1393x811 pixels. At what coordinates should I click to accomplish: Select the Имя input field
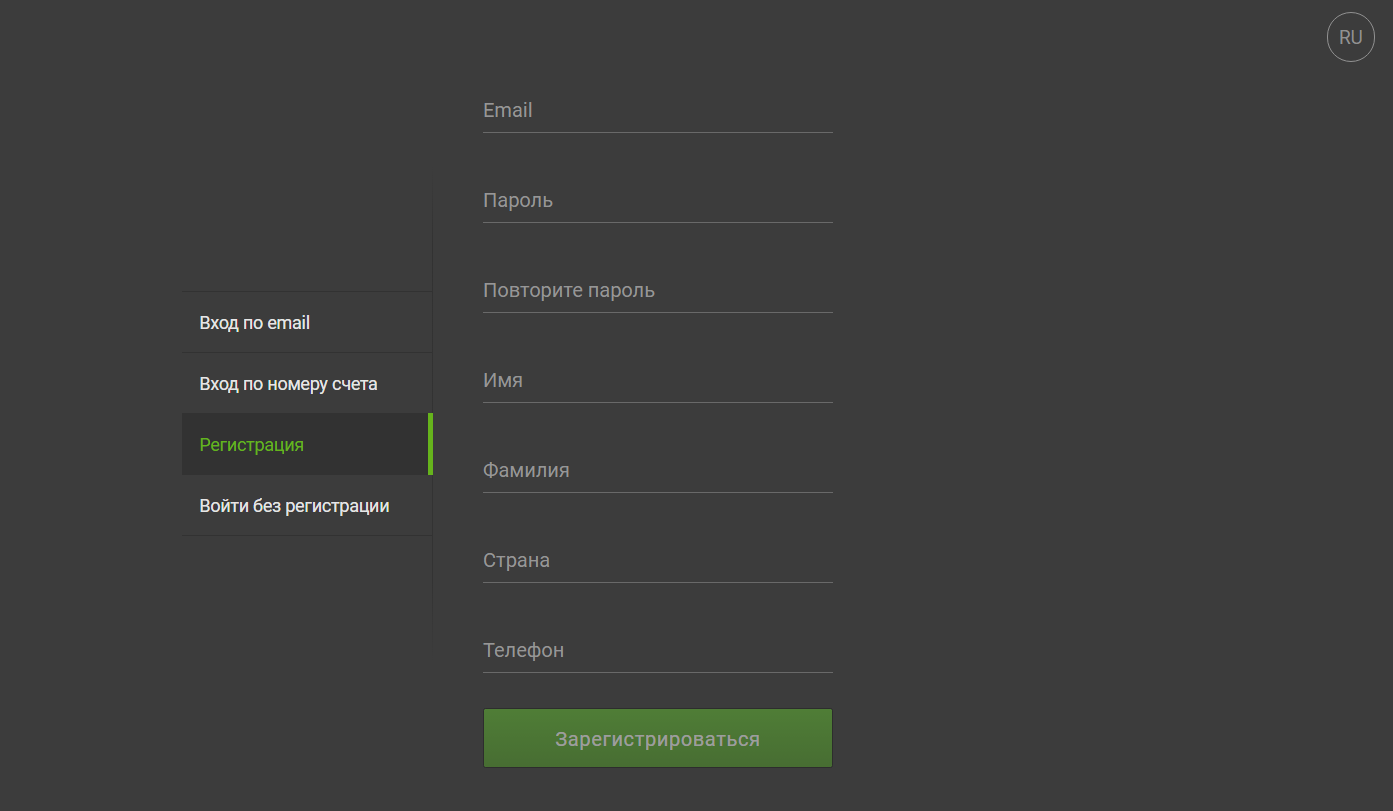pos(658,381)
